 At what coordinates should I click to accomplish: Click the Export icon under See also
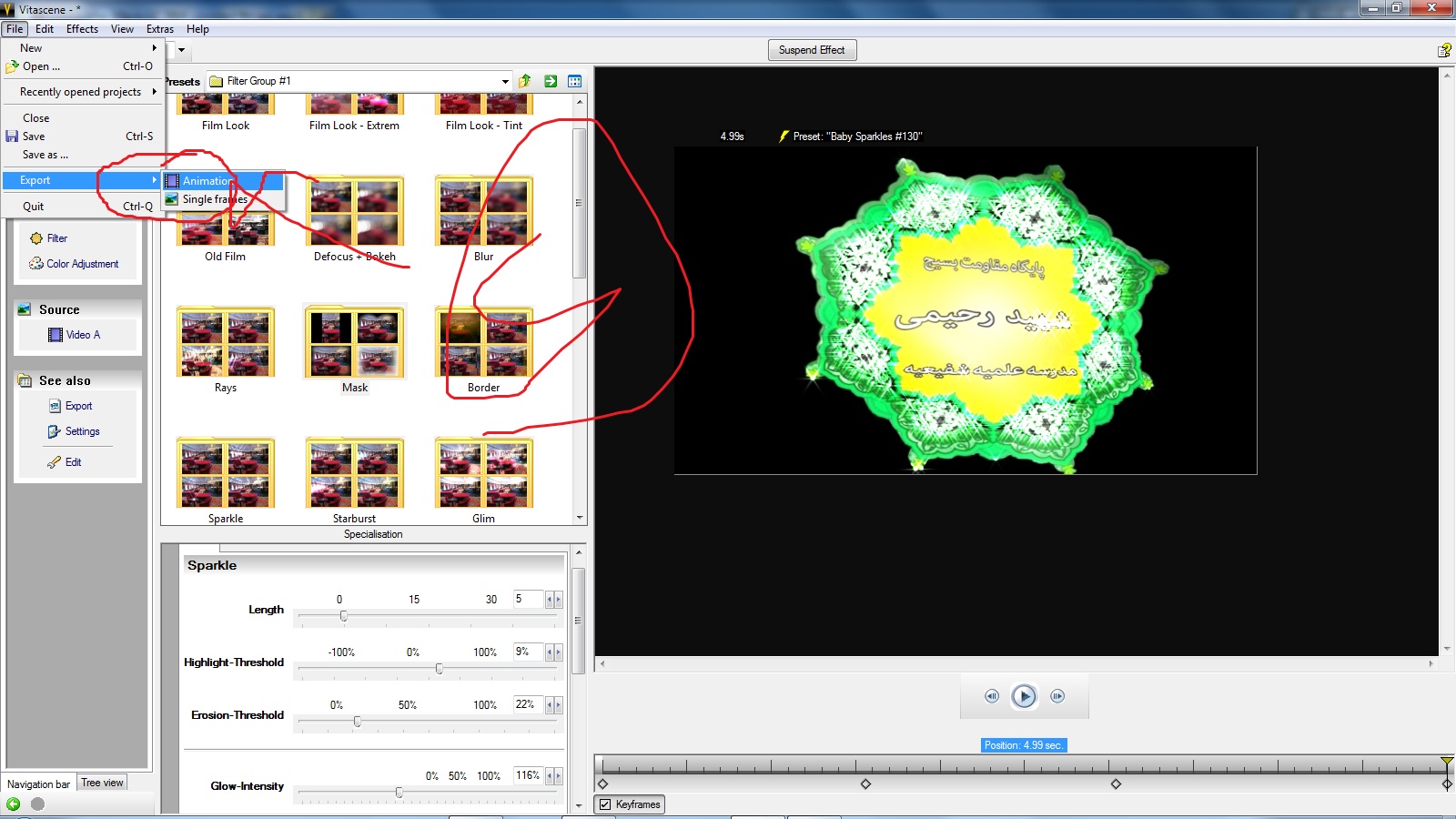pyautogui.click(x=56, y=406)
